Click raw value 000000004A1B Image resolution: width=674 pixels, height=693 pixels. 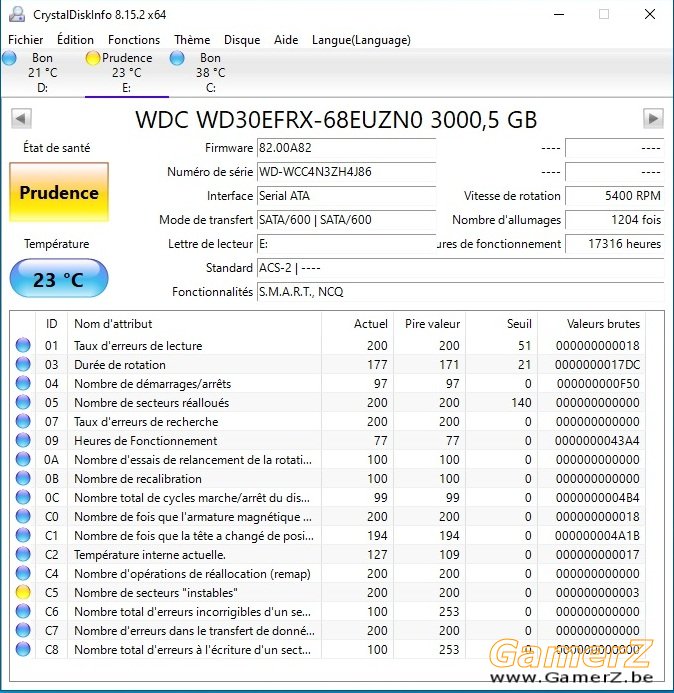click(597, 536)
